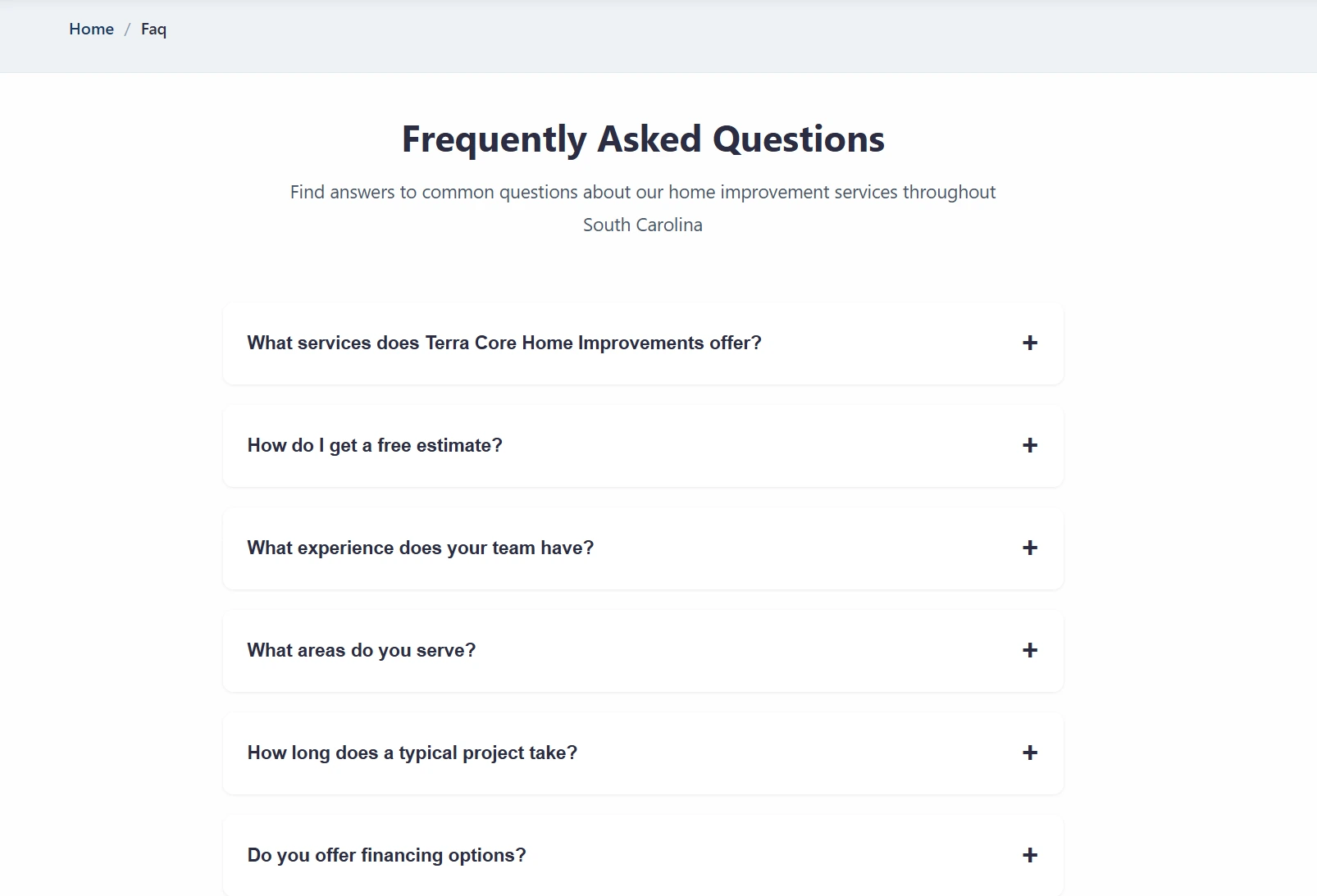Image resolution: width=1317 pixels, height=896 pixels.
Task: Open the 'Do you offer financing options?' question
Action: [x=386, y=856]
